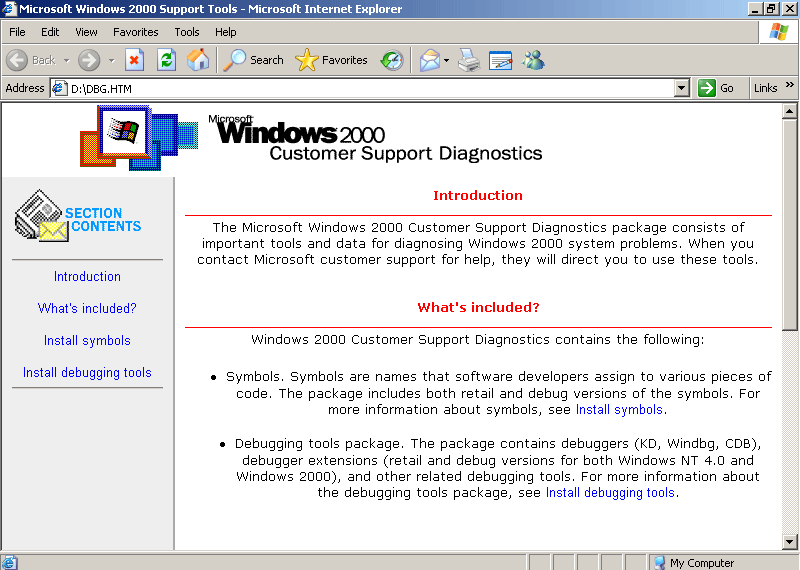The width and height of the screenshot is (800, 570).
Task: Click the Install symbols sidebar link
Action: (87, 340)
